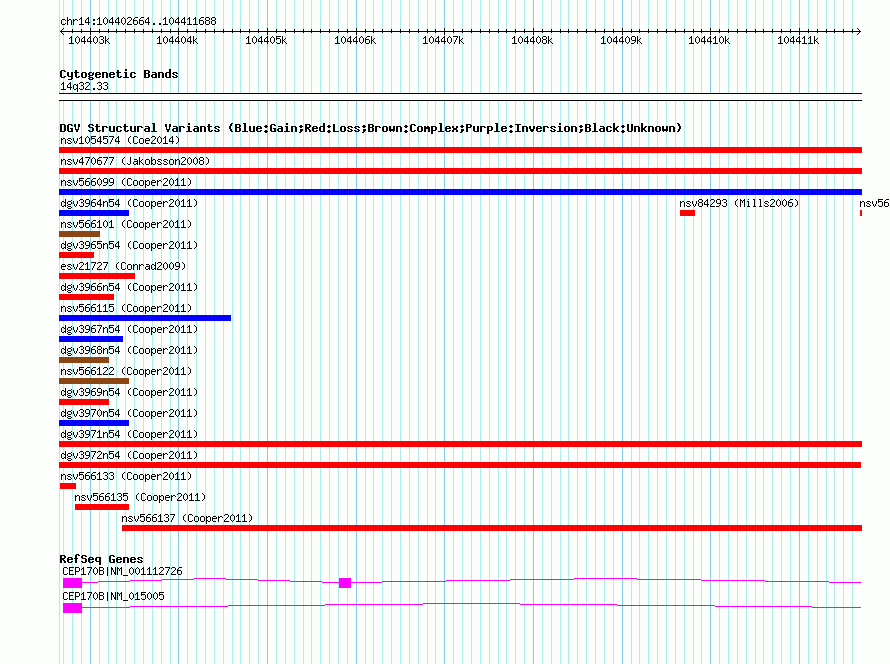
Task: Select the dgv3972n54 long red bar
Action: pyautogui.click(x=460, y=465)
